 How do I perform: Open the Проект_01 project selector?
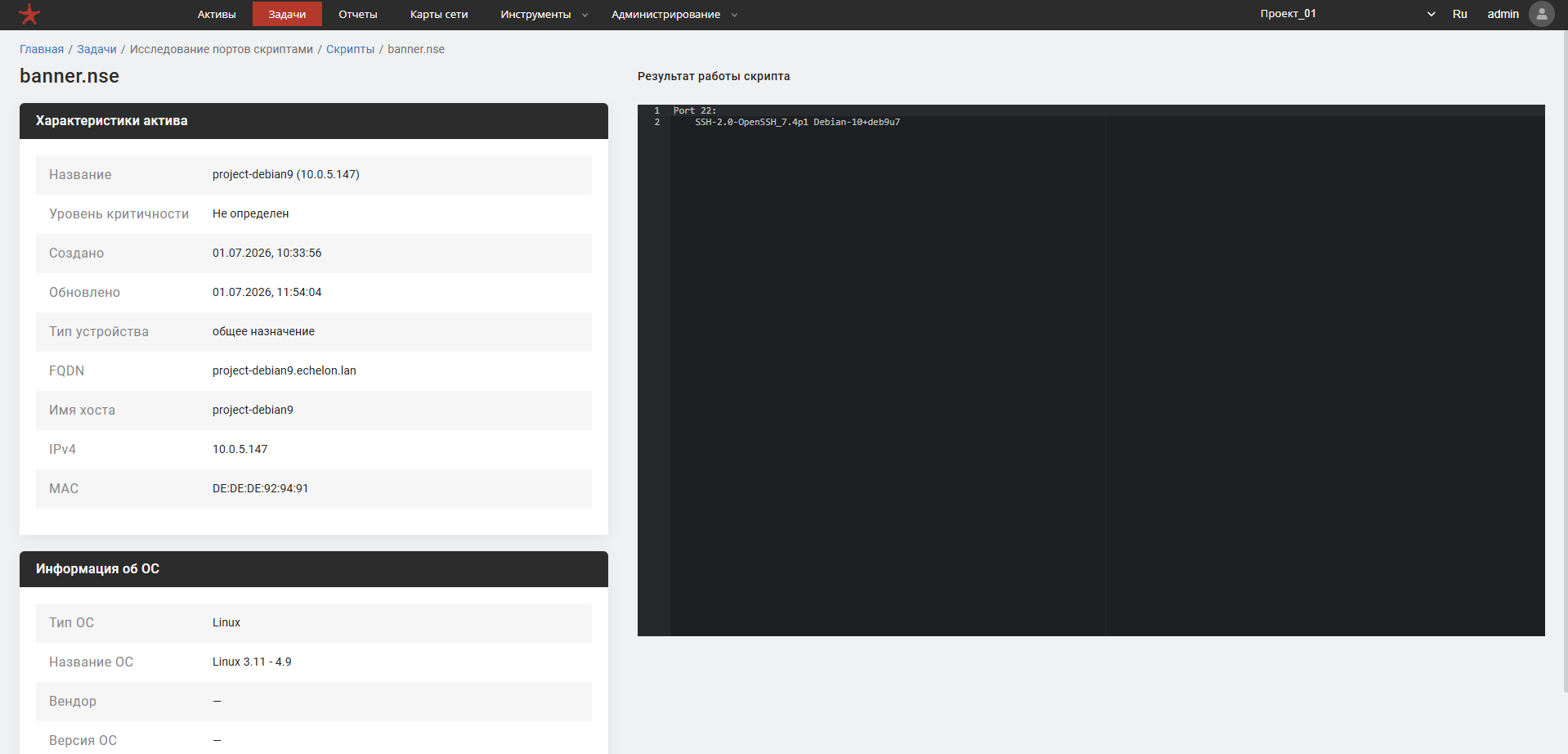pyautogui.click(x=1347, y=14)
